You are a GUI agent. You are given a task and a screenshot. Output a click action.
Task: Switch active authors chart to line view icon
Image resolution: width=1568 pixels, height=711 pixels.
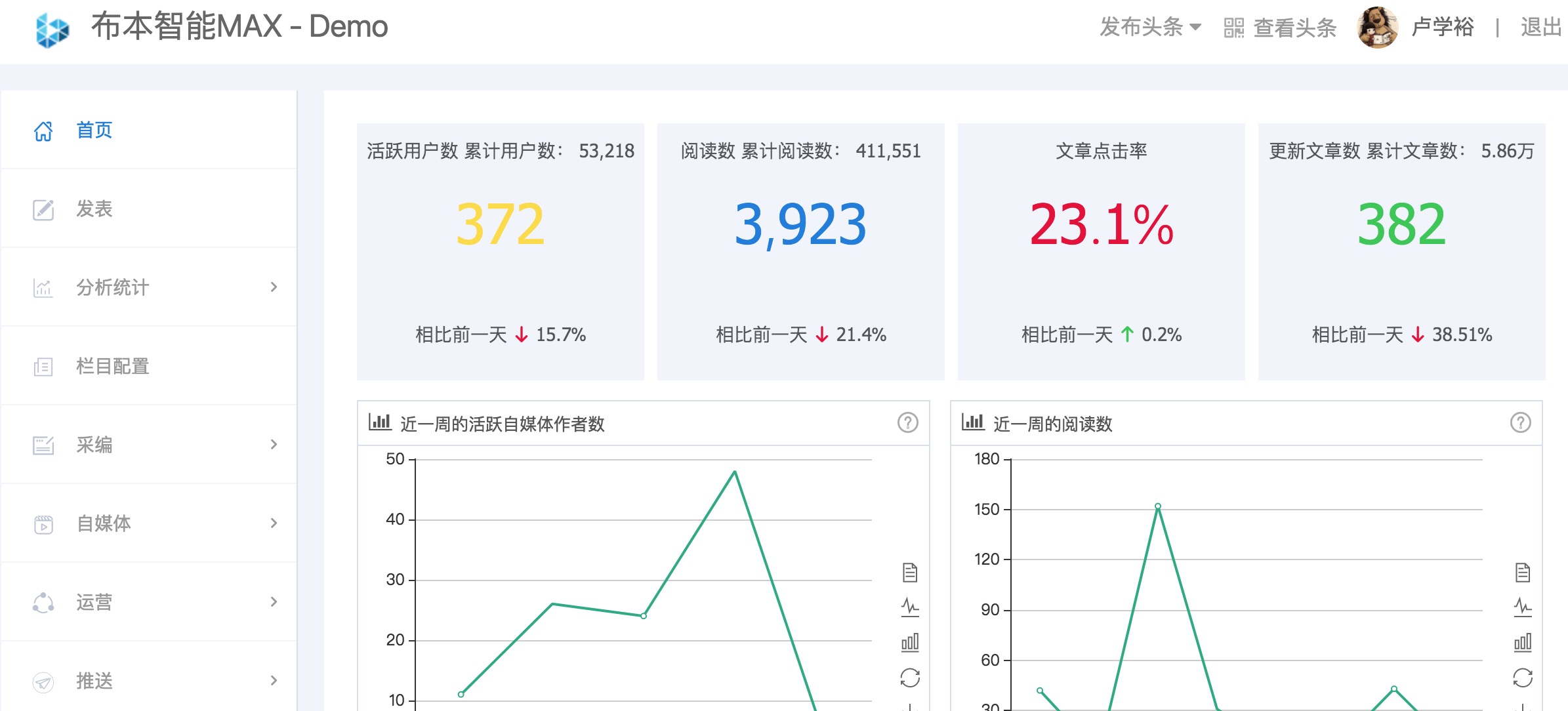click(x=910, y=607)
